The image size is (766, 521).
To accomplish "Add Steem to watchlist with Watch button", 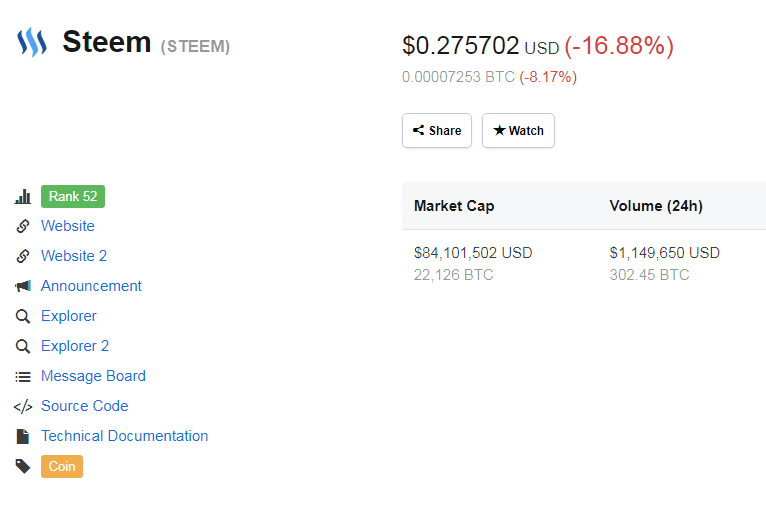I will click(518, 131).
